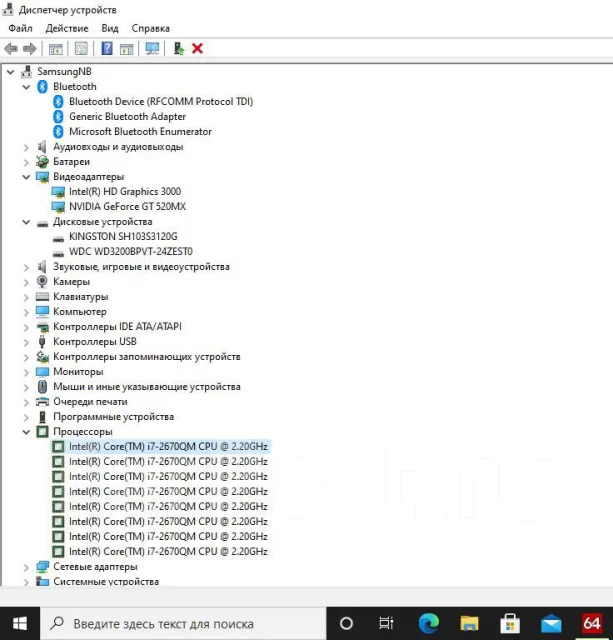
Task: Collapse the Видеоадаптеры category
Action: click(x=27, y=177)
